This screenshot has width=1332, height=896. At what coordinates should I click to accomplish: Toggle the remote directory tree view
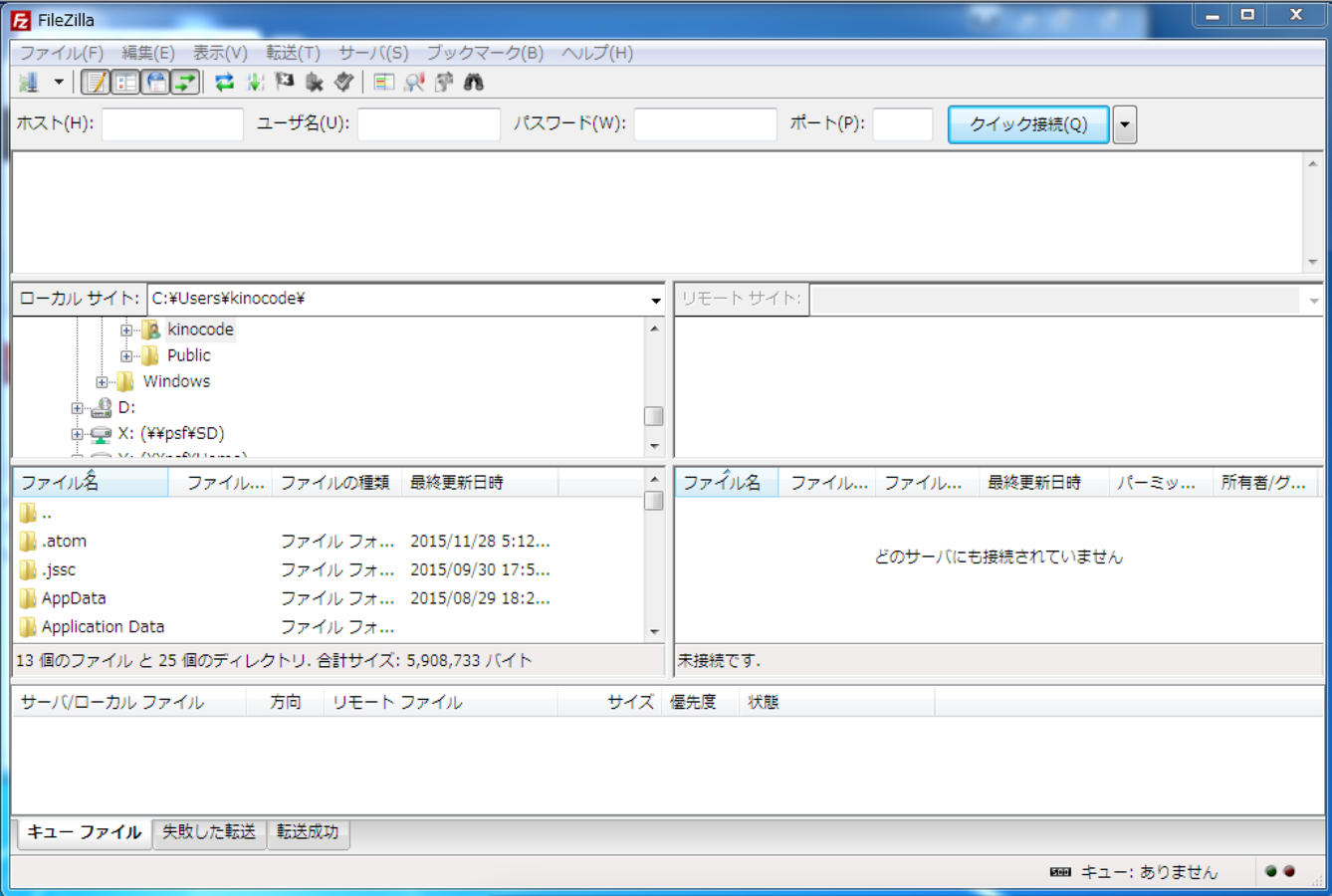click(x=156, y=83)
